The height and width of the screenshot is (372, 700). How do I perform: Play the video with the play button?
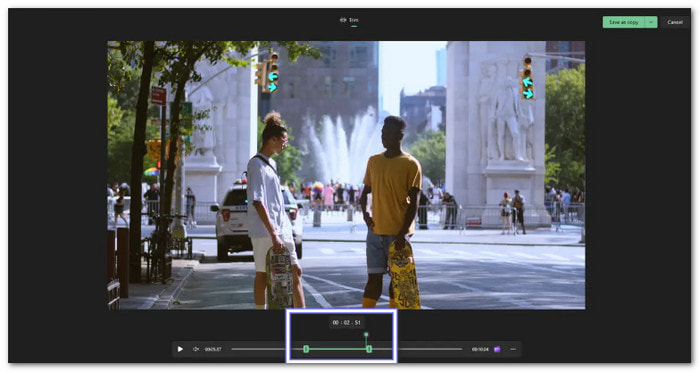tap(180, 349)
